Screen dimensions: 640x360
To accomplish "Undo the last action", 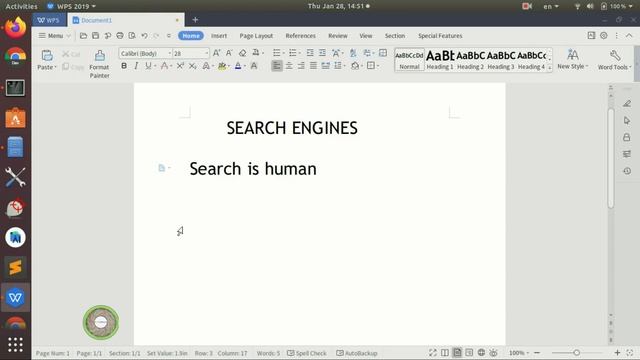I will click(144, 36).
